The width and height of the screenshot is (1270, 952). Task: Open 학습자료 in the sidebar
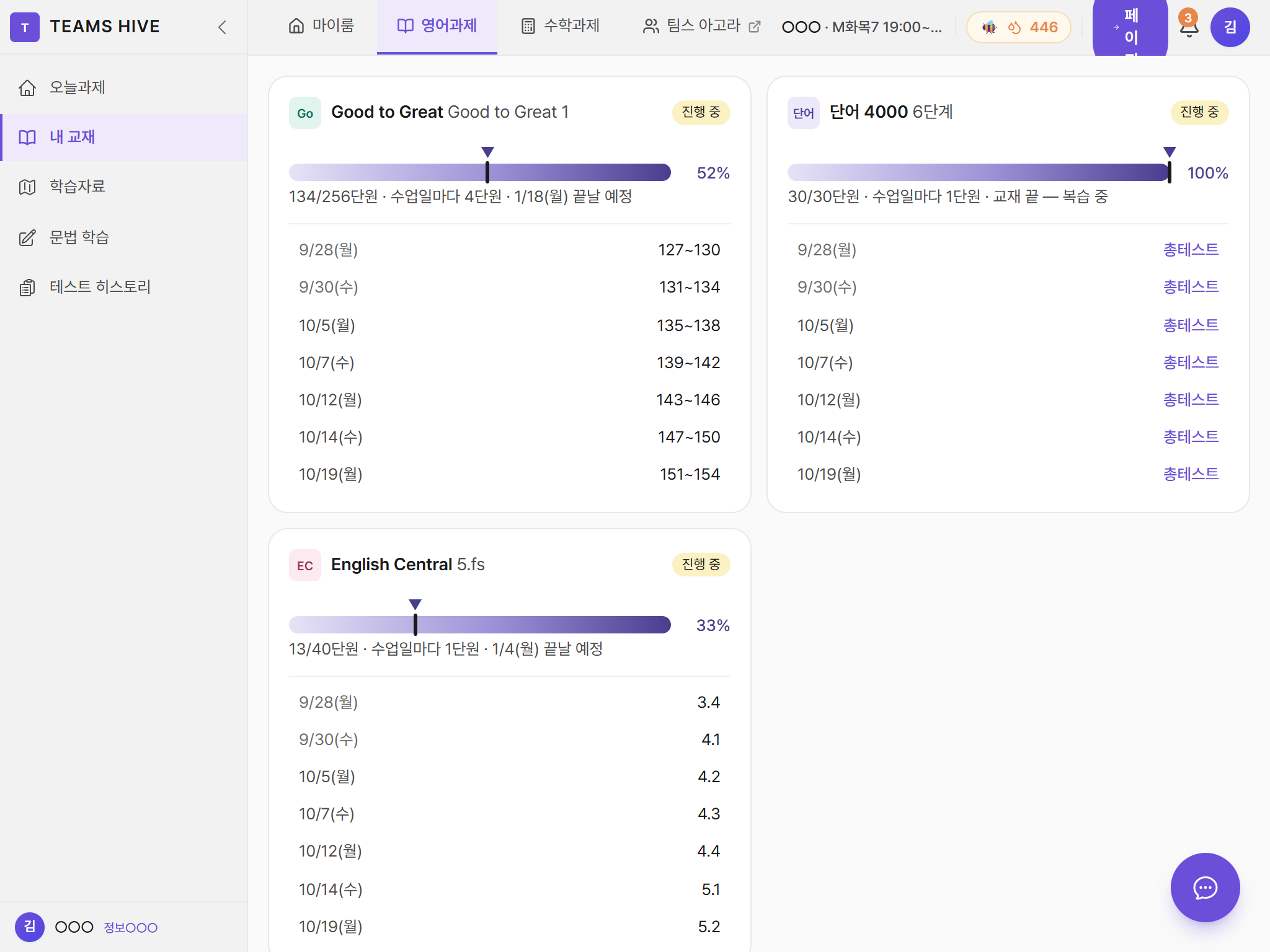click(124, 187)
